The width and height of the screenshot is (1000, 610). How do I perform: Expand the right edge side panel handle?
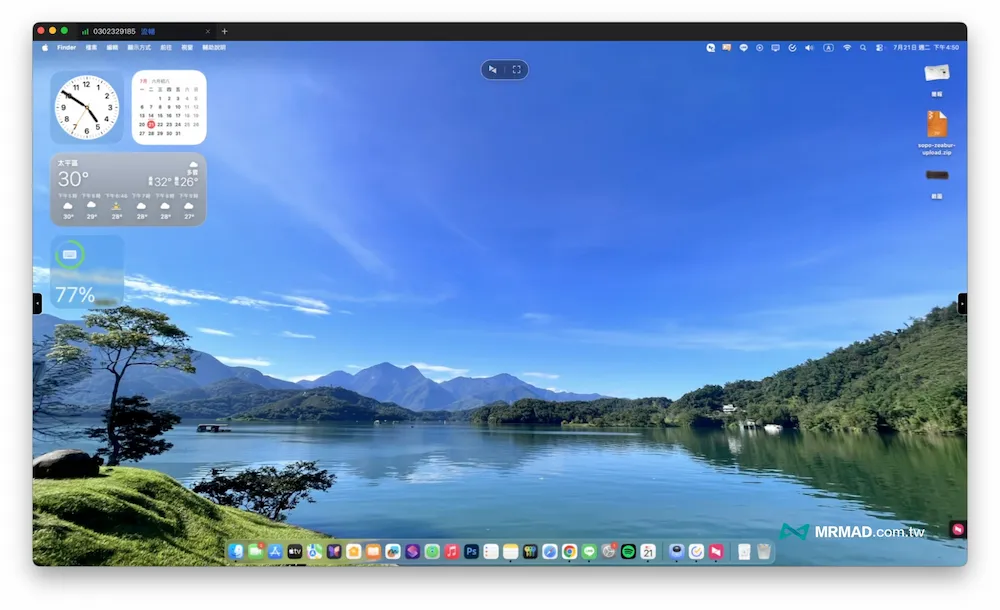962,304
